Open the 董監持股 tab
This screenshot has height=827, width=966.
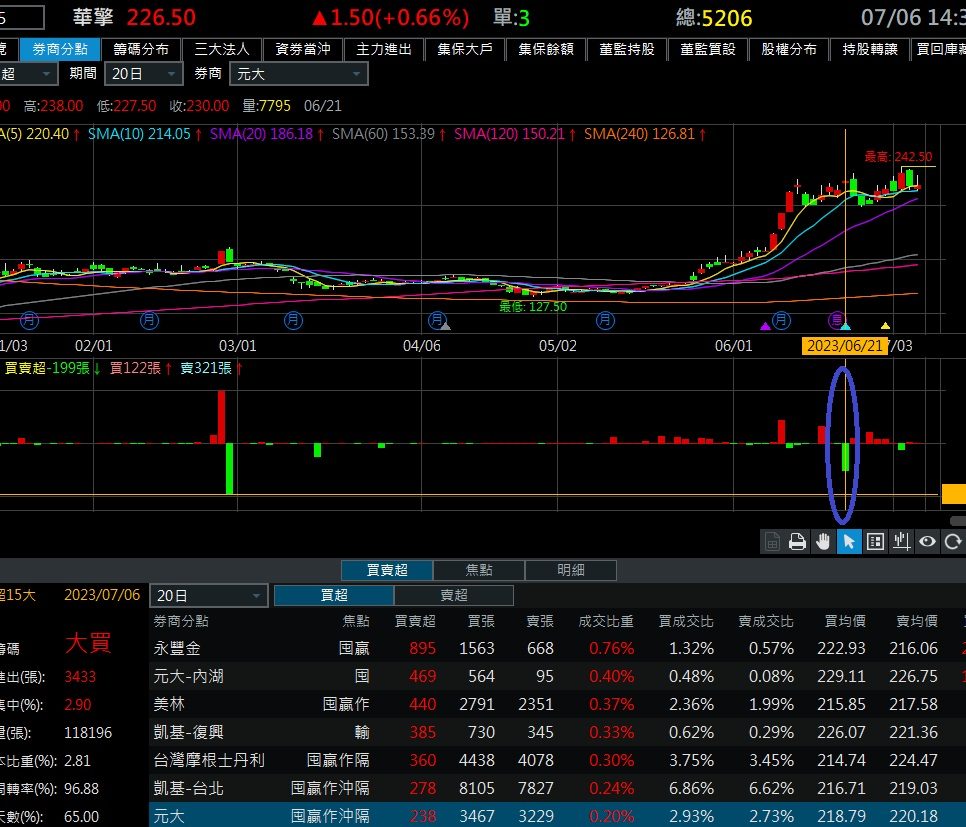pos(627,49)
